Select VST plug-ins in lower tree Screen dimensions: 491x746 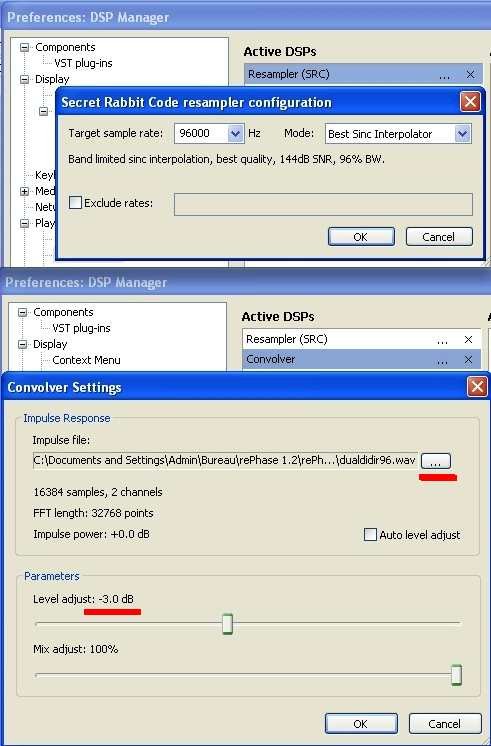tap(81, 328)
